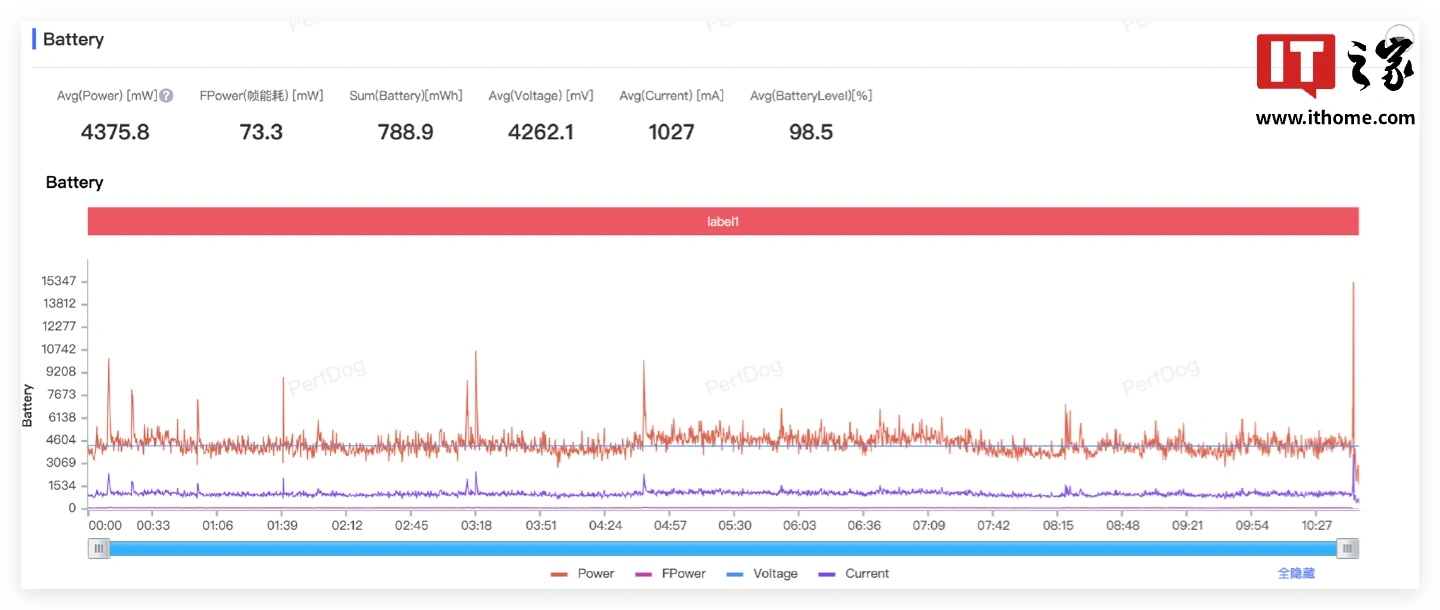Click the Sum(Battery) value 788.9

pos(405,132)
